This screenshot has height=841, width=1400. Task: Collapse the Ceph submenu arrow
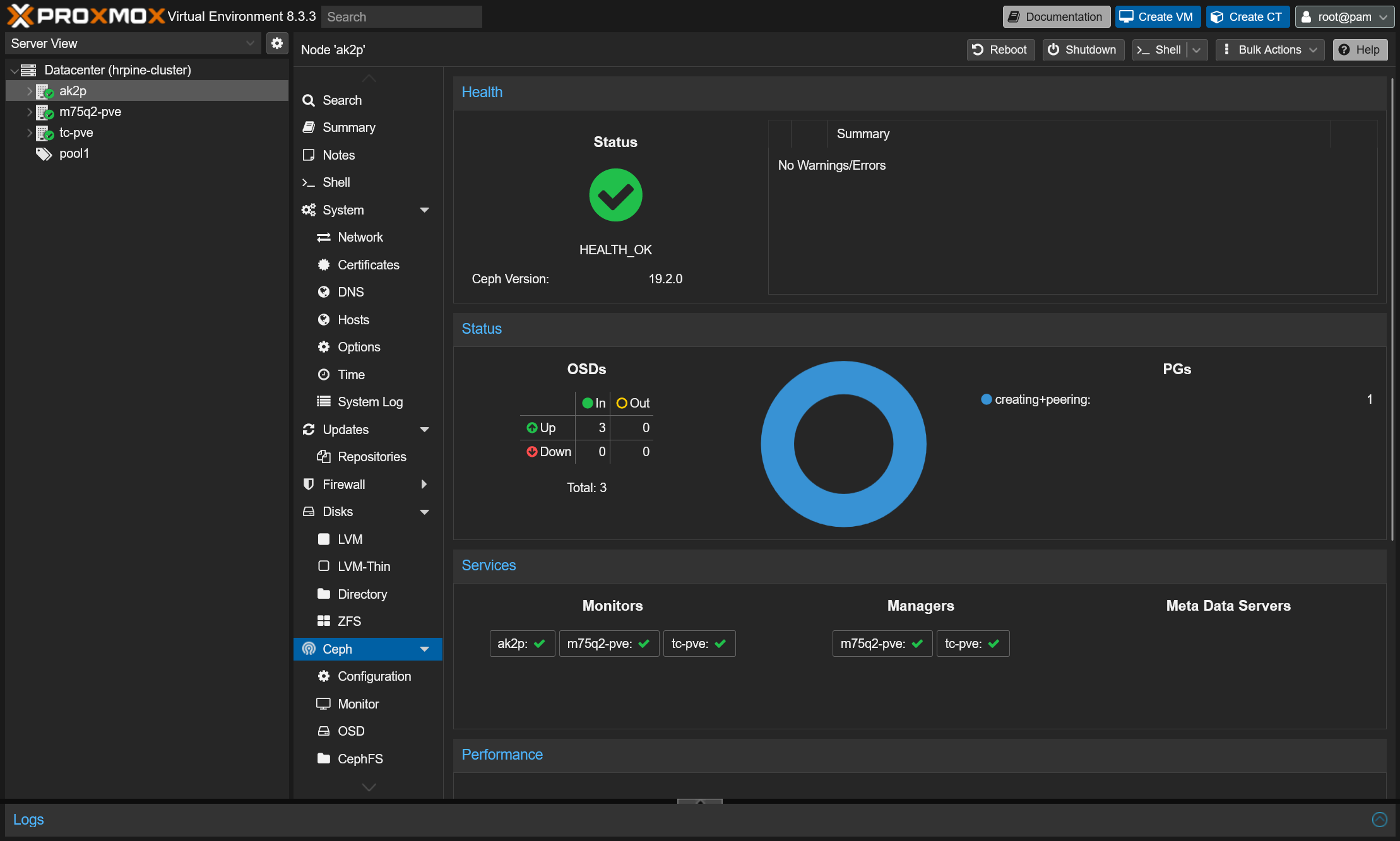425,649
